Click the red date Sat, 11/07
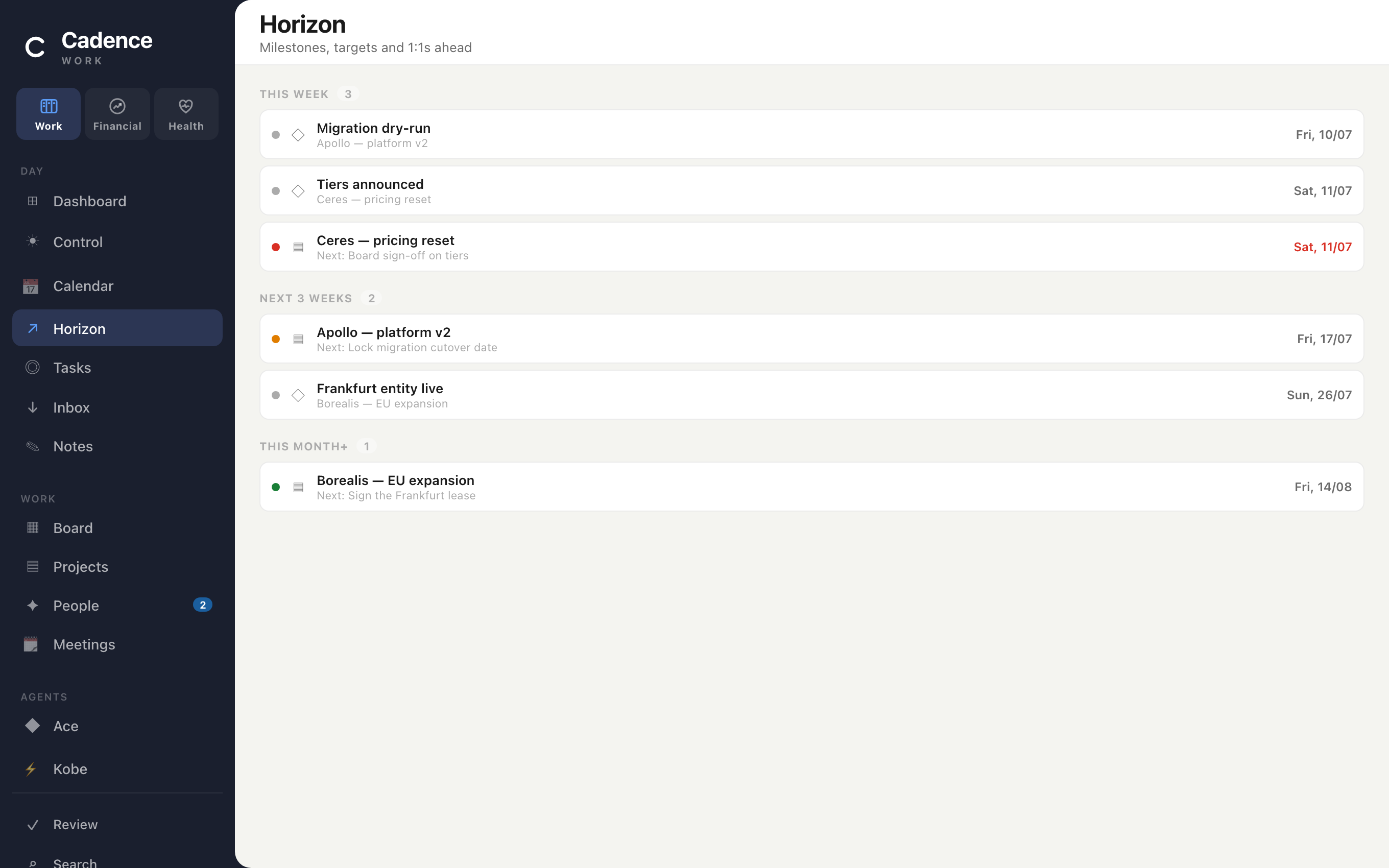Viewport: 1389px width, 868px height. click(x=1323, y=247)
